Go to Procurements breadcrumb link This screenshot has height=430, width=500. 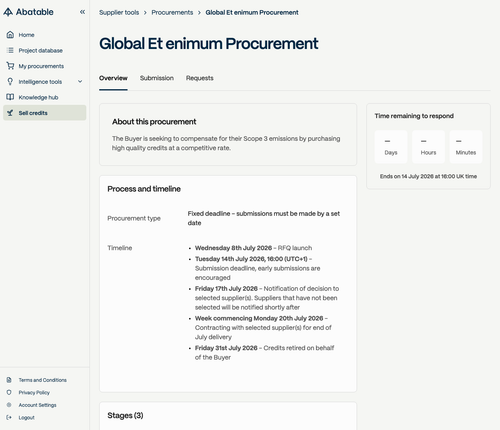(172, 12)
